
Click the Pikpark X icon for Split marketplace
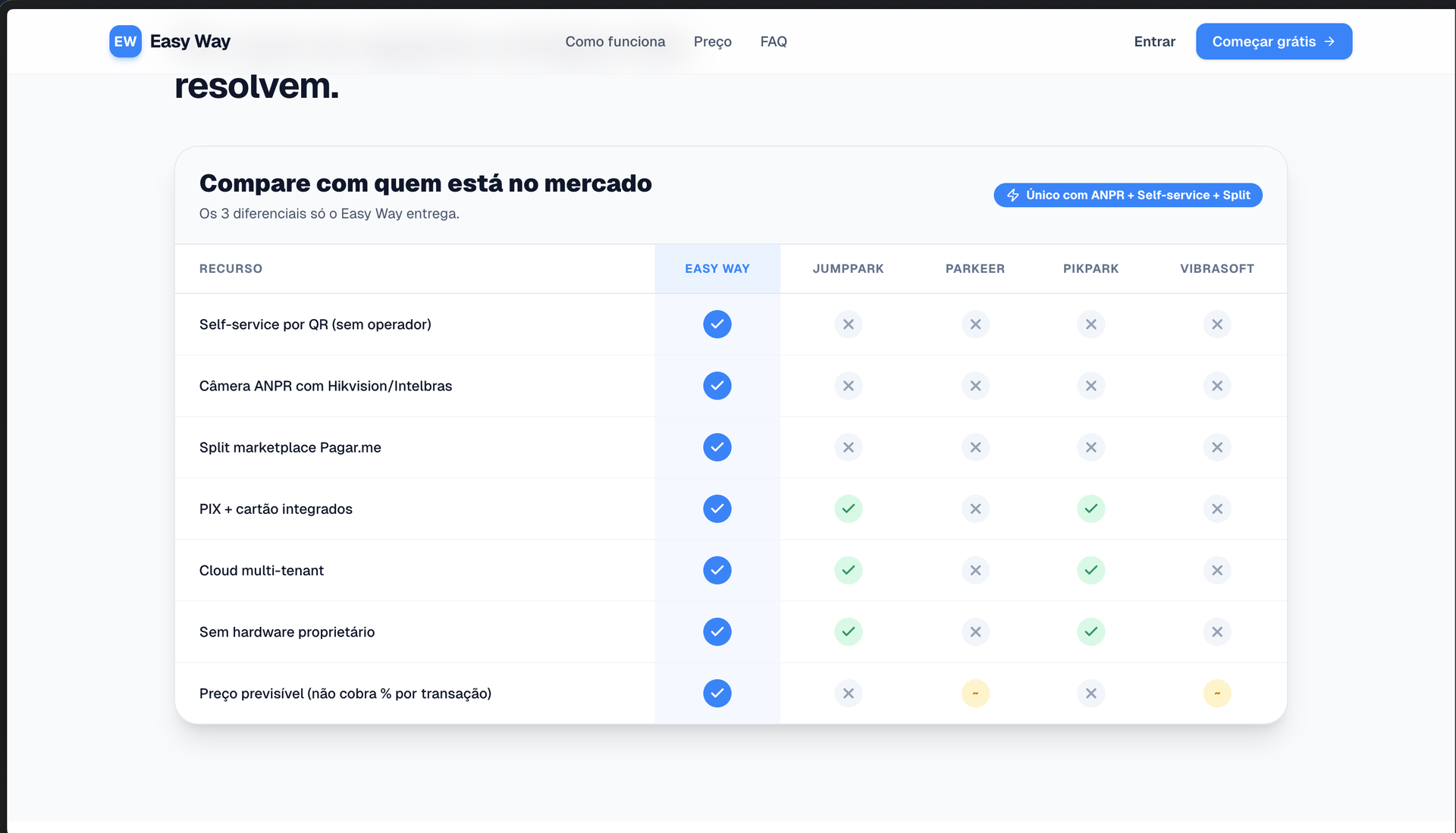pos(1090,447)
